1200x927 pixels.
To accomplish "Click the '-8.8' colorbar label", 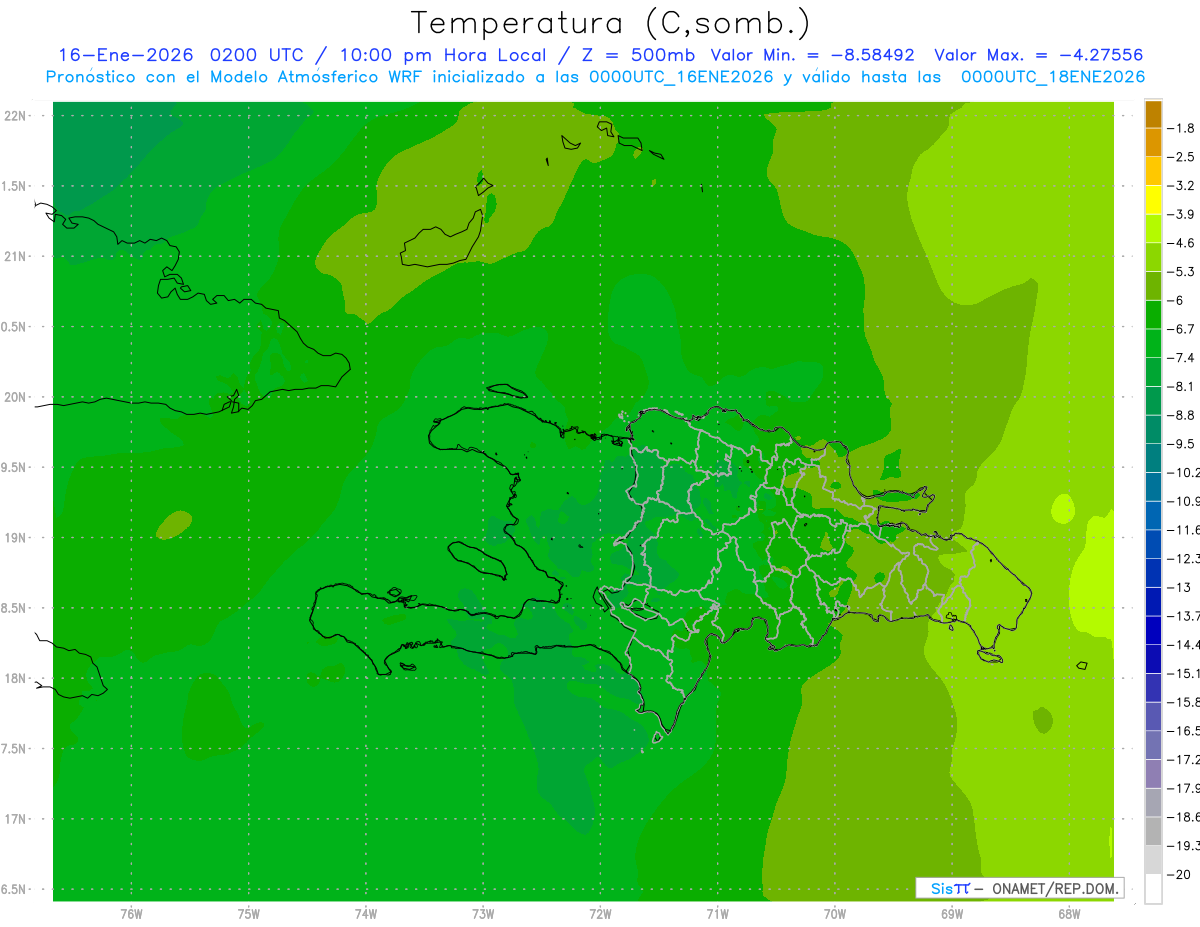I will pos(1182,415).
